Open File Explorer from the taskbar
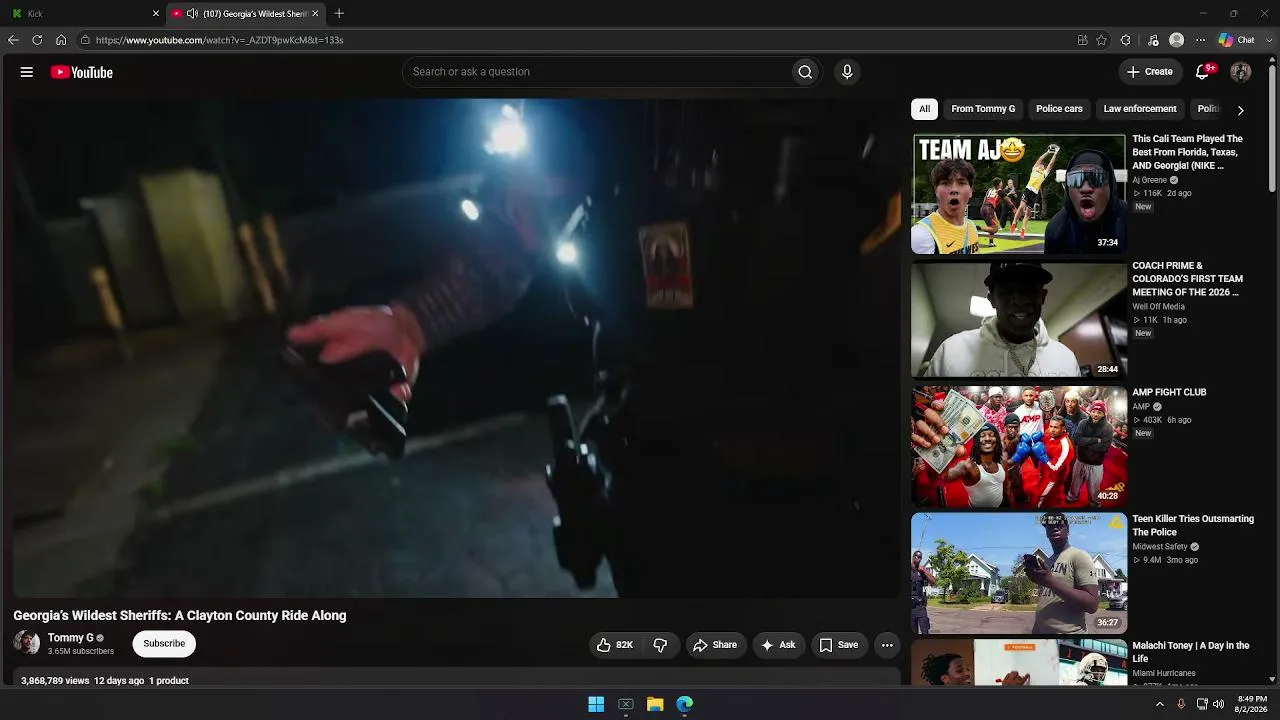This screenshot has height=720, width=1280. tap(655, 704)
